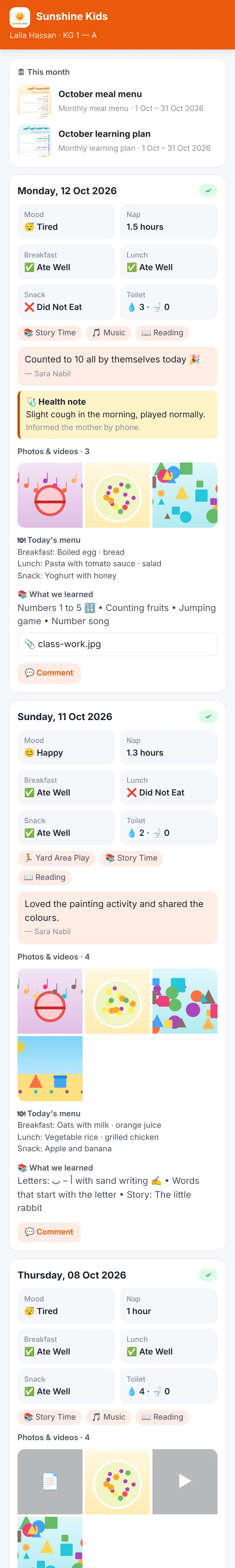Open Sunday's beach scene photo thumbnail
The width and height of the screenshot is (235, 1568).
50,1068
